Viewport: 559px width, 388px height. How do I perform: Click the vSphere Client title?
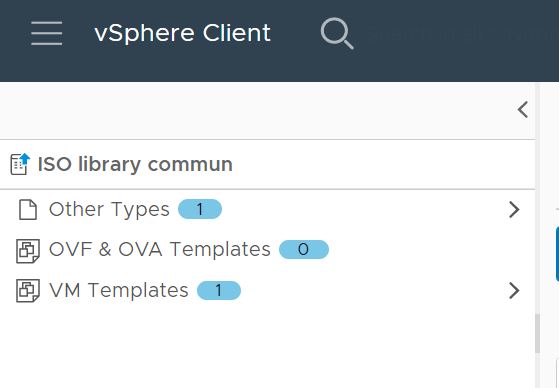[183, 33]
